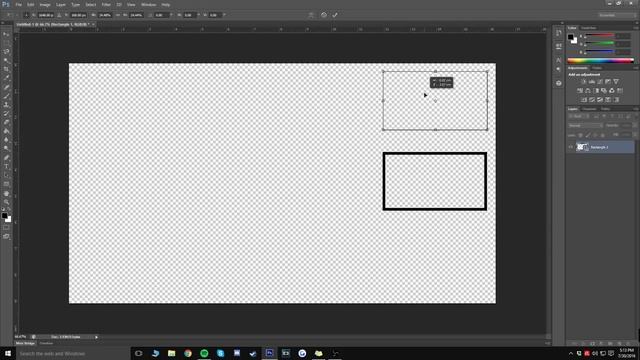Toggle lock transparent pixels
Screen dimensions: 640x360
(x=580, y=135)
